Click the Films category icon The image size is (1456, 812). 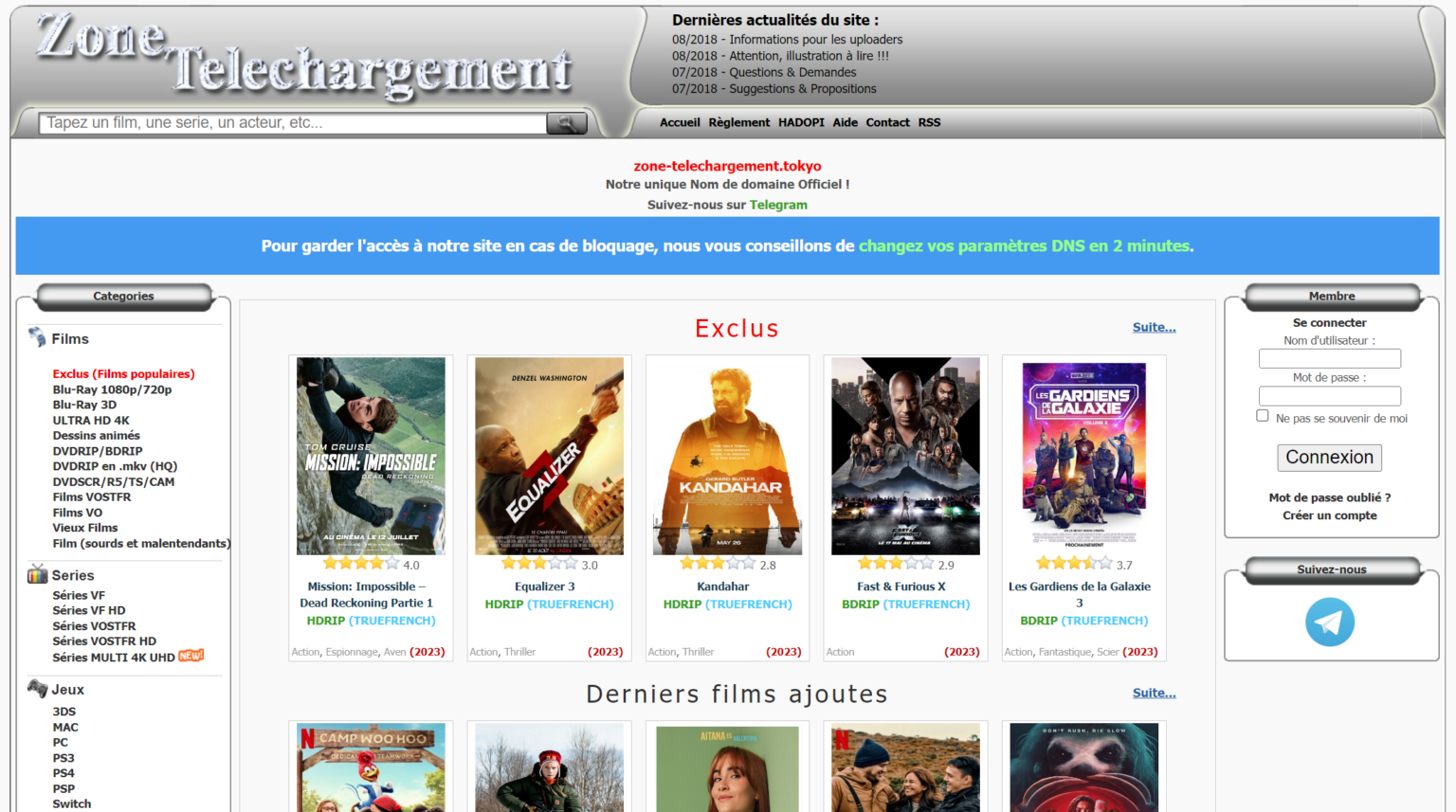click(37, 337)
